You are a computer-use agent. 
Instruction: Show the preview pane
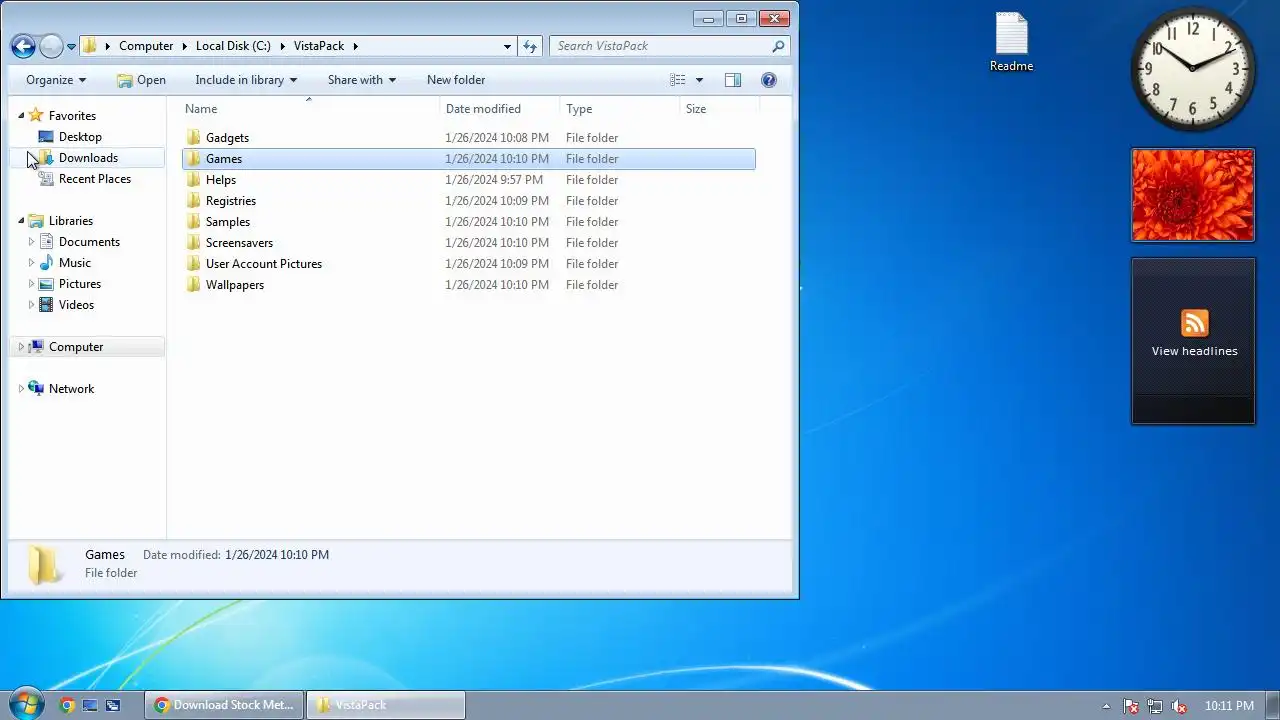pyautogui.click(x=733, y=80)
